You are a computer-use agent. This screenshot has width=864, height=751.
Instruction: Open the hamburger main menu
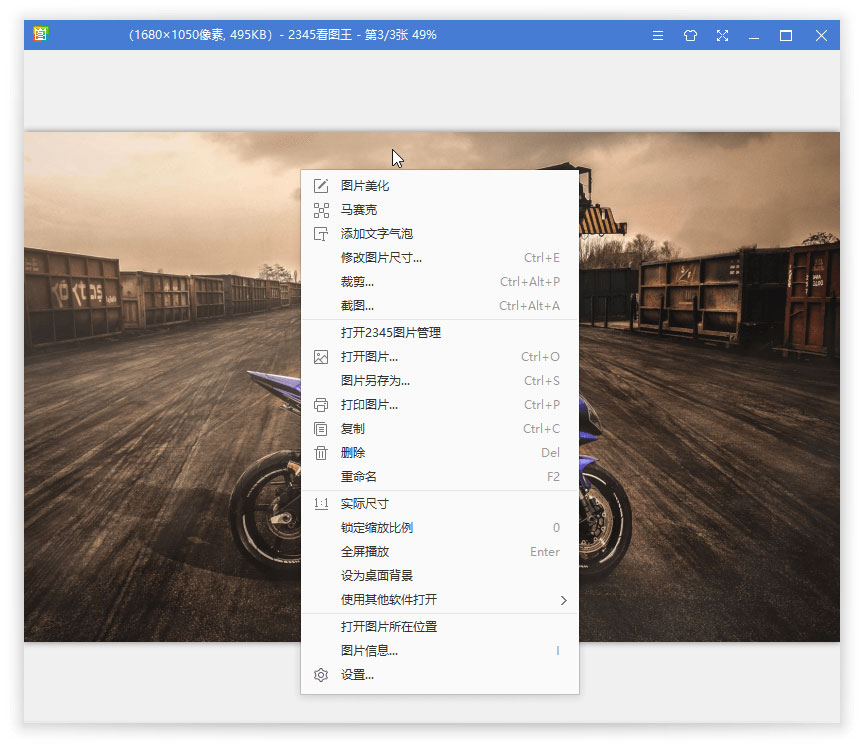(657, 35)
